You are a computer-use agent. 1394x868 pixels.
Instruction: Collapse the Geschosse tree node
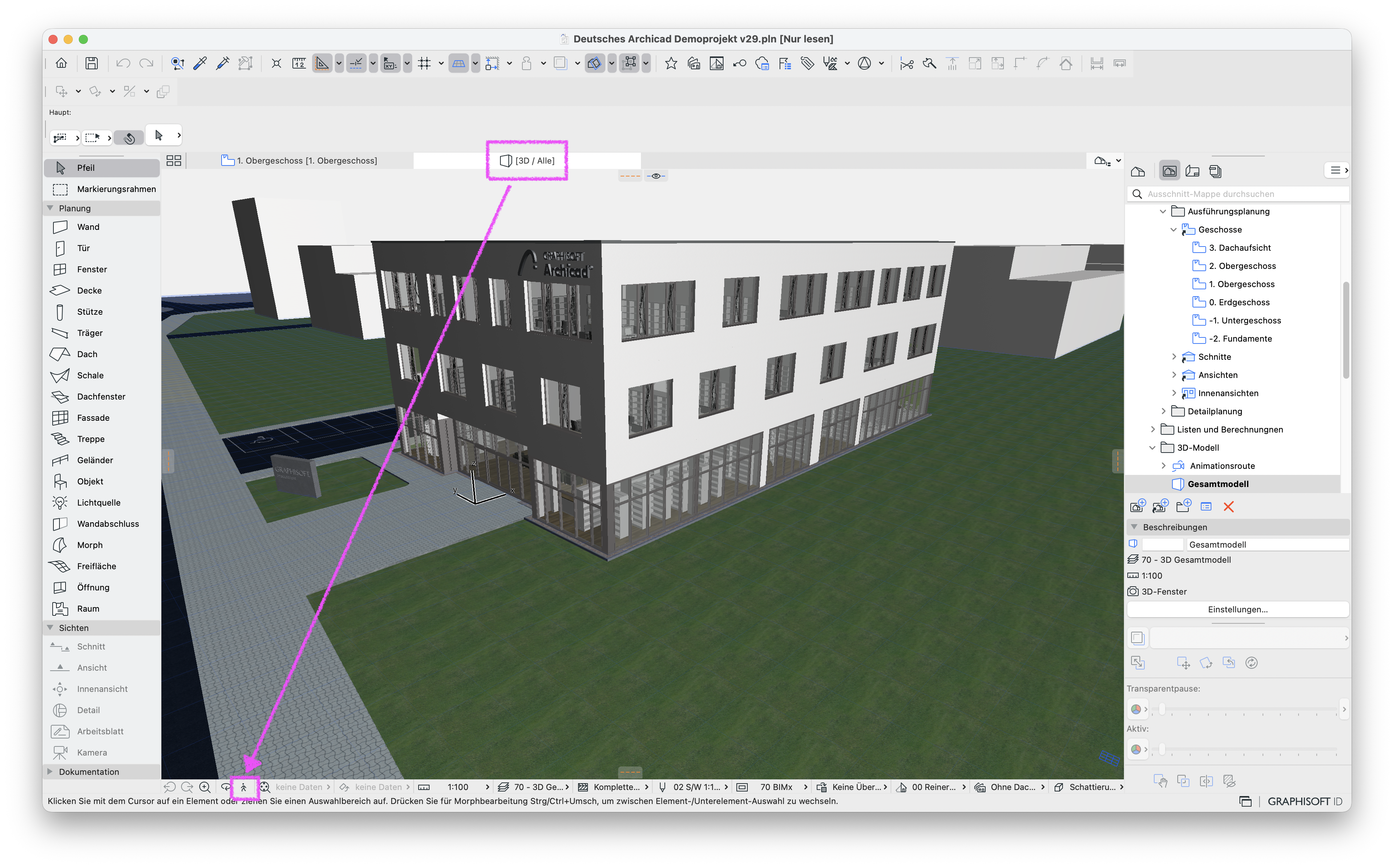(1174, 229)
